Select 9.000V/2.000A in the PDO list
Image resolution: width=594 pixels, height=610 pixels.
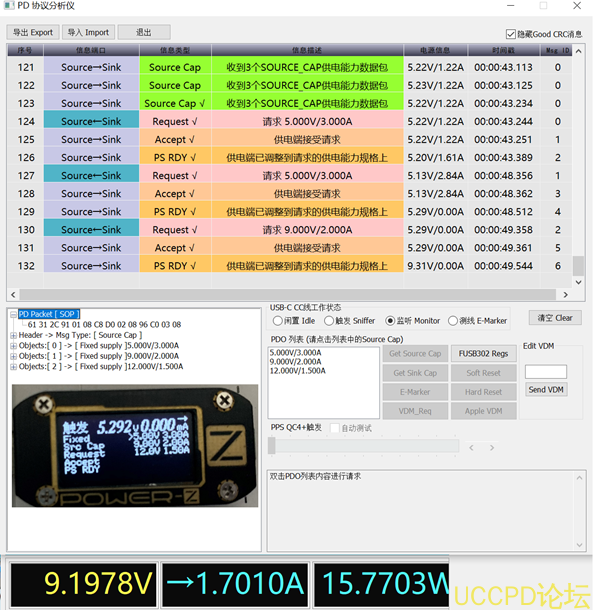(296, 361)
